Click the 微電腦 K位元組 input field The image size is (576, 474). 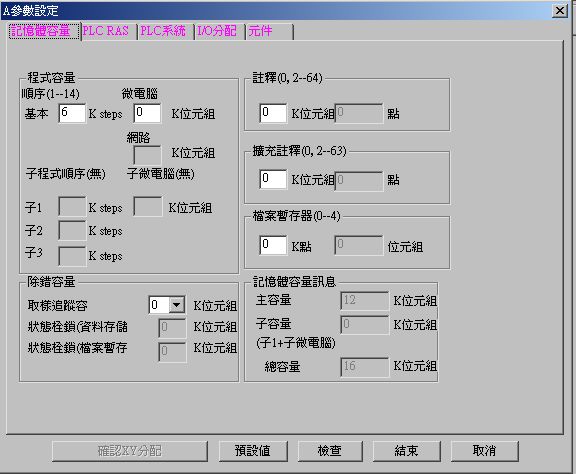click(147, 113)
